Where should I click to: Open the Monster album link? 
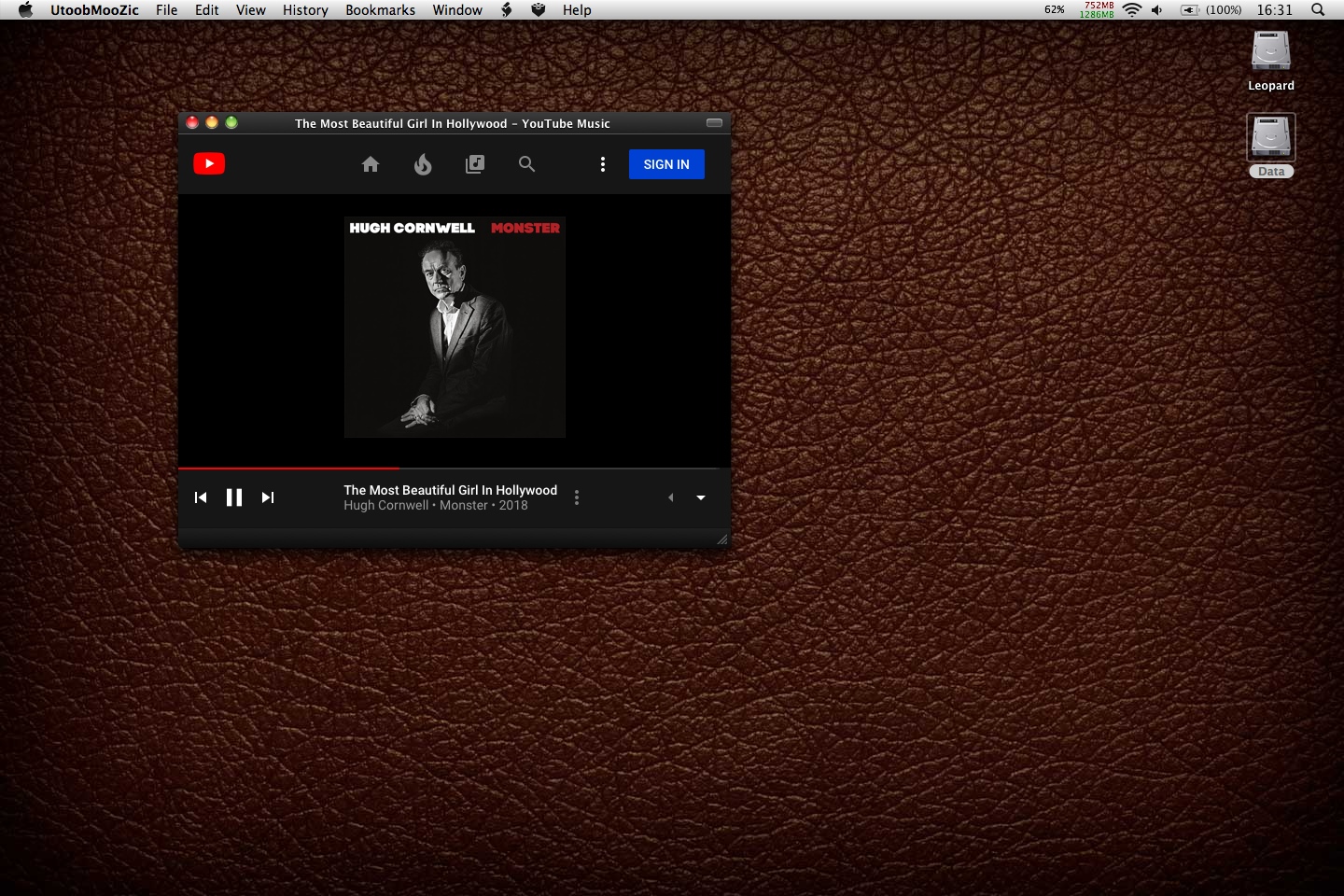pos(464,505)
